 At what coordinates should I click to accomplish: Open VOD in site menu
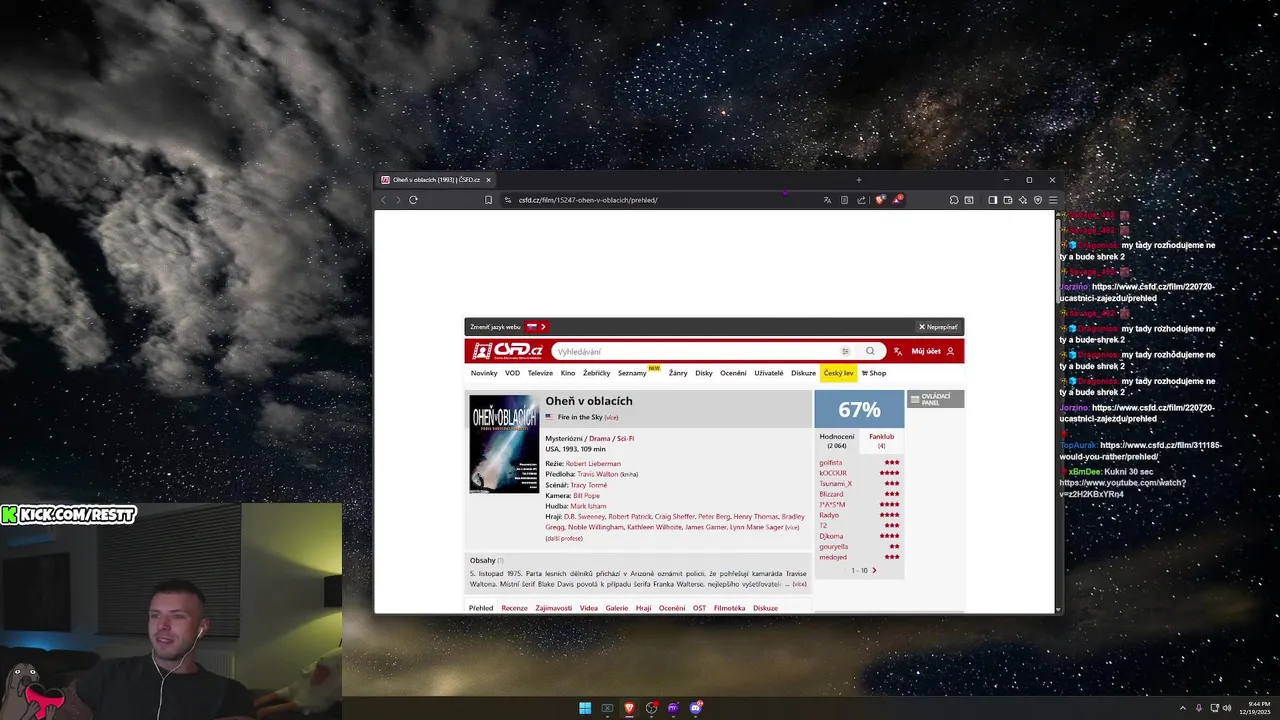(512, 373)
